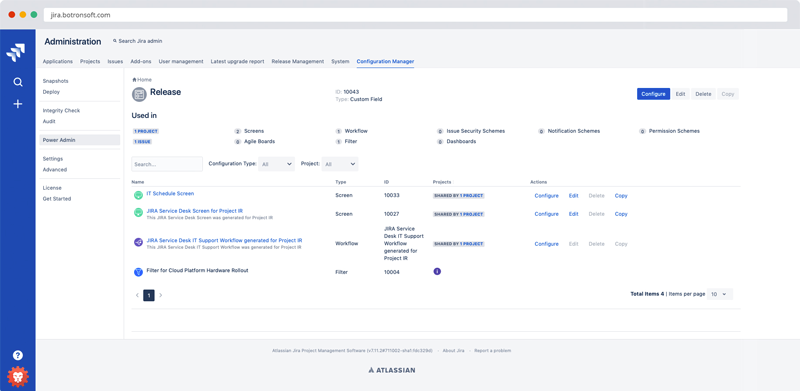Open the Configuration Type dropdown
Viewport: 800px width, 391px height.
(277, 164)
